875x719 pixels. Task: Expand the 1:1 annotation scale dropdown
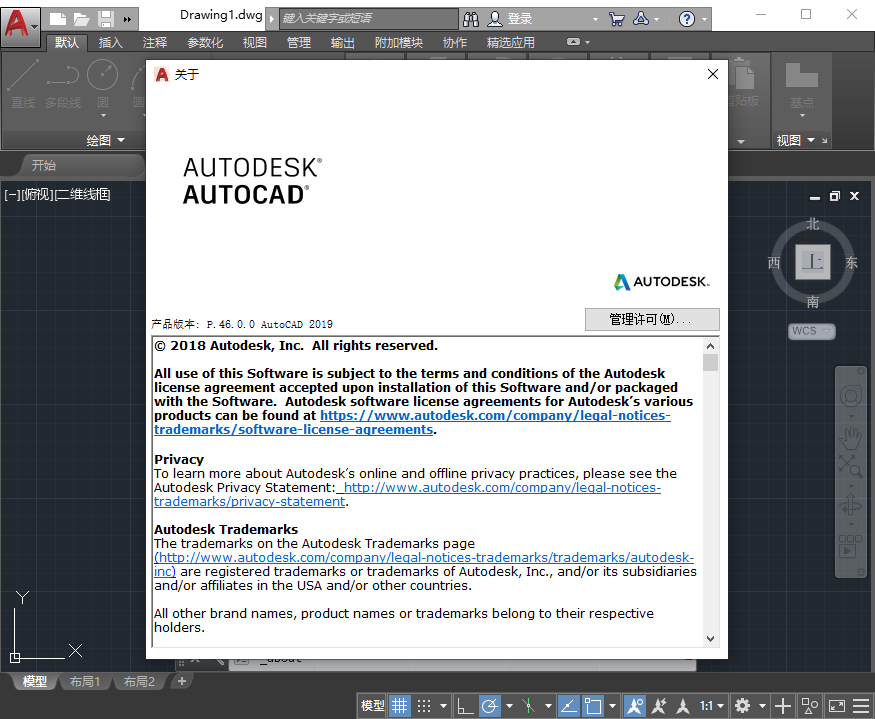pyautogui.click(x=712, y=706)
